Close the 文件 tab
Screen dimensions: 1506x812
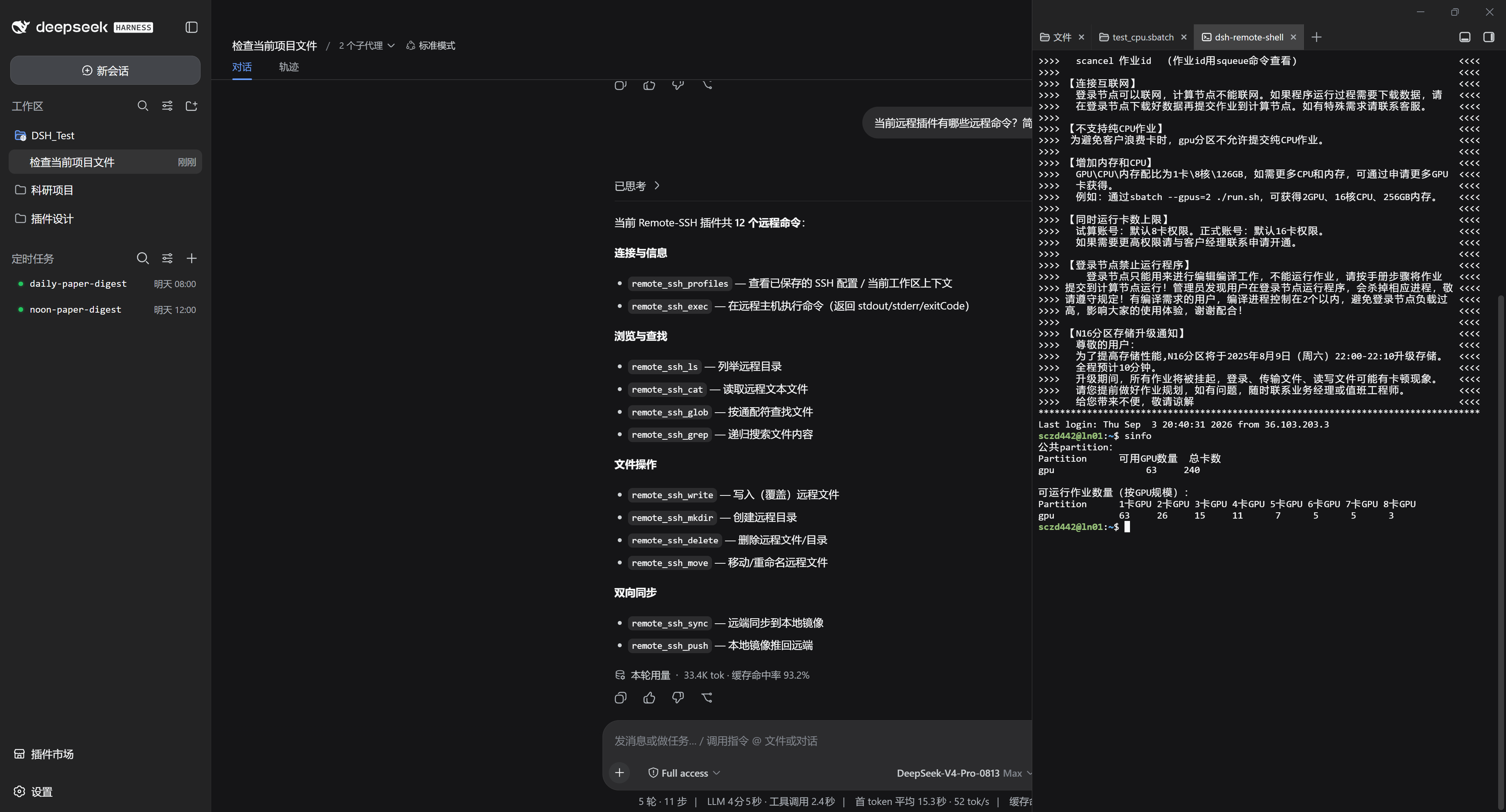[x=1082, y=37]
